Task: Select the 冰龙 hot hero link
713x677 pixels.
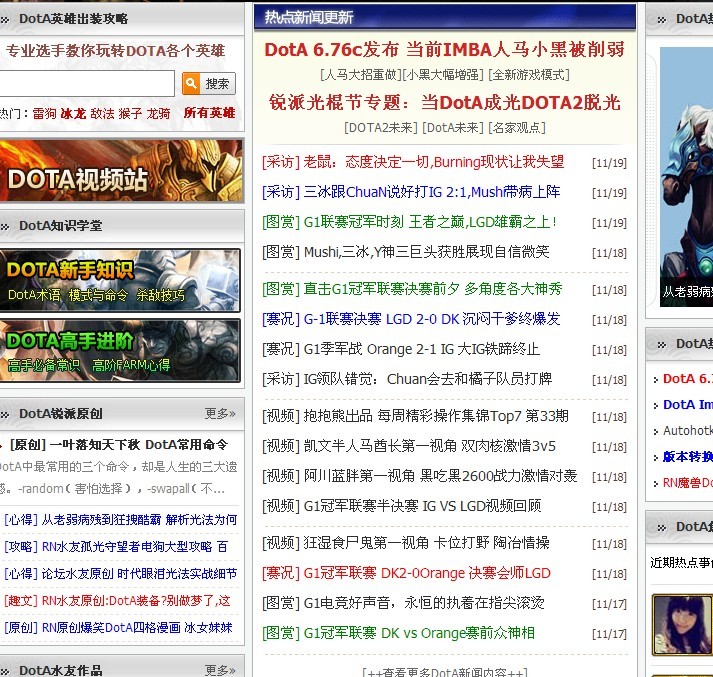Action: pos(73,114)
